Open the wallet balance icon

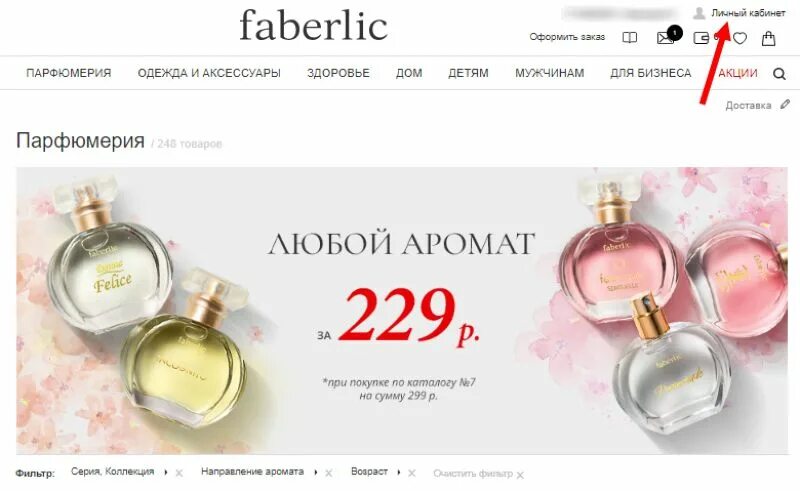pos(701,38)
